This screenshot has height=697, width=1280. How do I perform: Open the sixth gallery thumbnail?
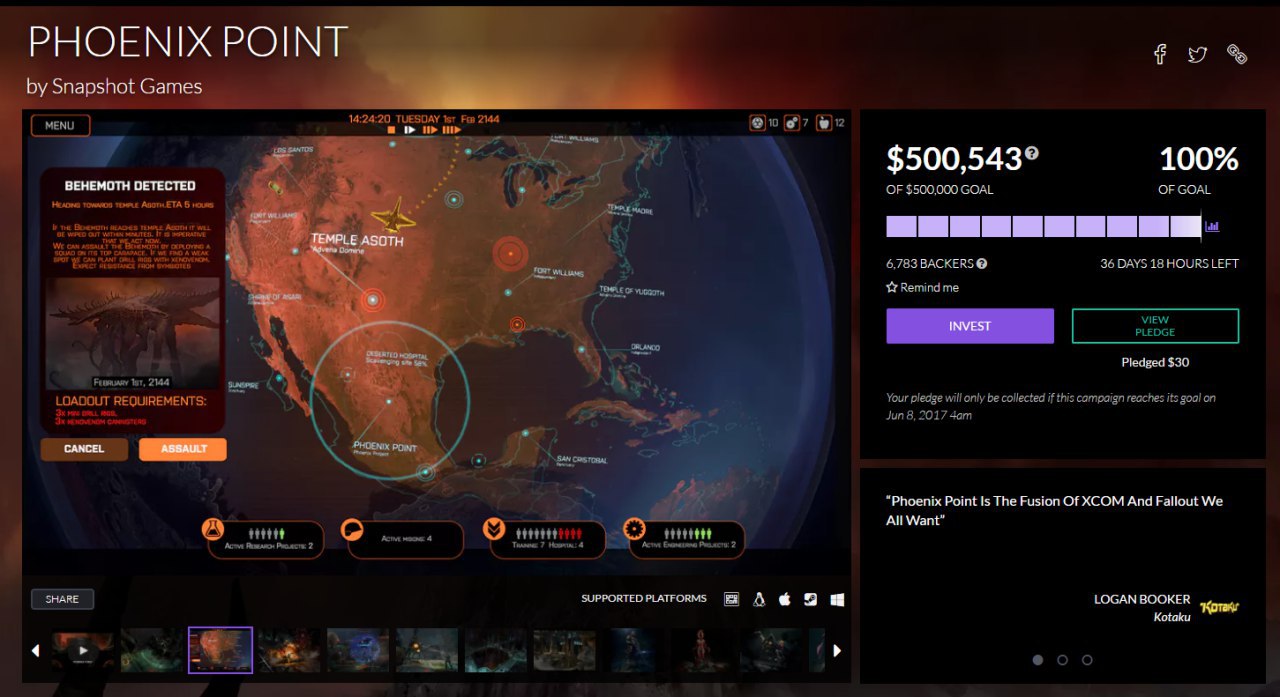click(427, 650)
